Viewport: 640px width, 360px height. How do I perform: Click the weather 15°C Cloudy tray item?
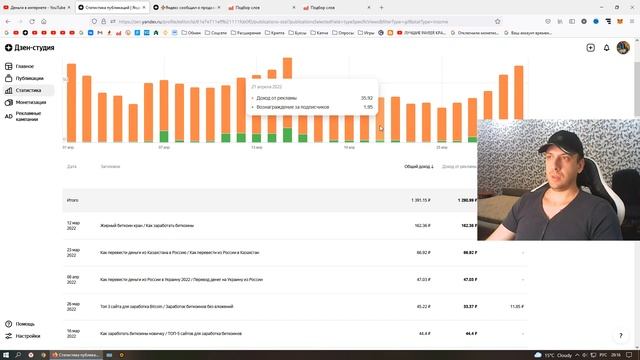click(x=553, y=355)
